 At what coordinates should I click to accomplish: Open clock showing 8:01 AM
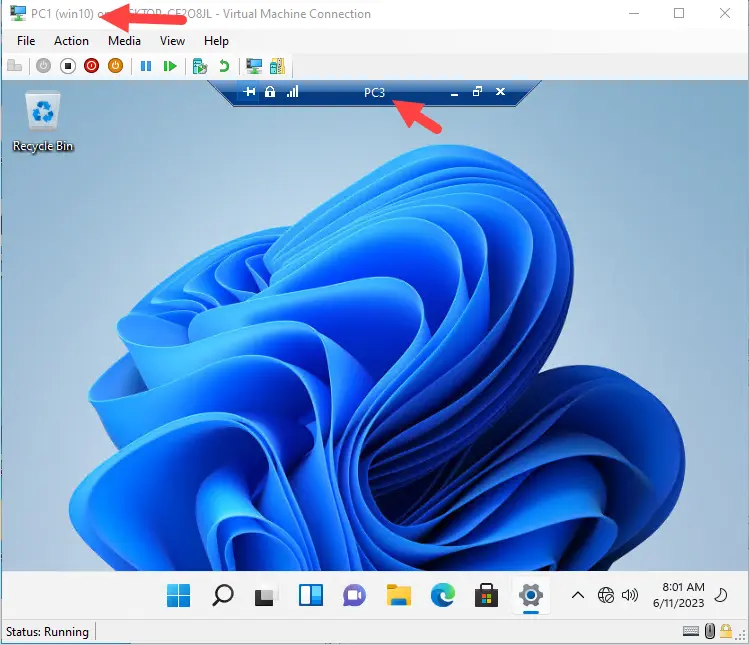click(679, 595)
